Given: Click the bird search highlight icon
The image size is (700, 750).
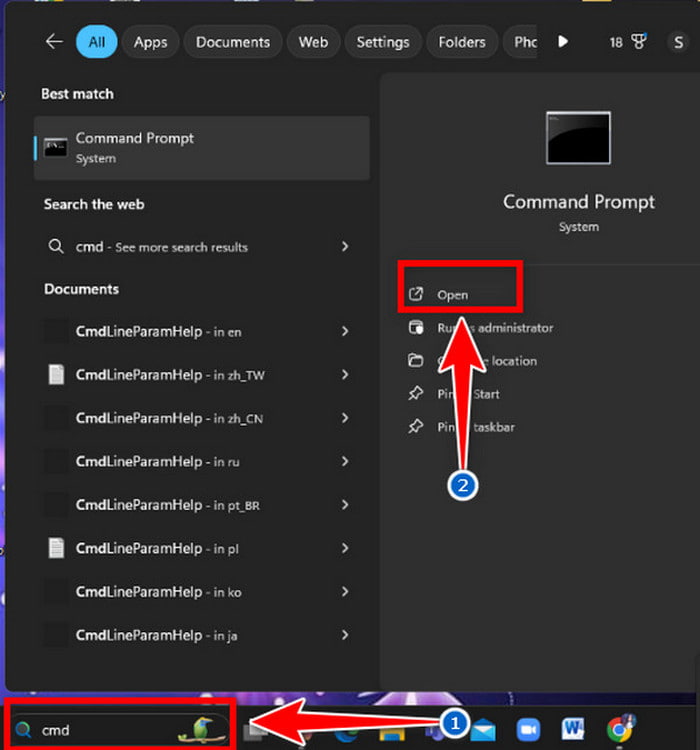Looking at the screenshot, I should pyautogui.click(x=201, y=730).
